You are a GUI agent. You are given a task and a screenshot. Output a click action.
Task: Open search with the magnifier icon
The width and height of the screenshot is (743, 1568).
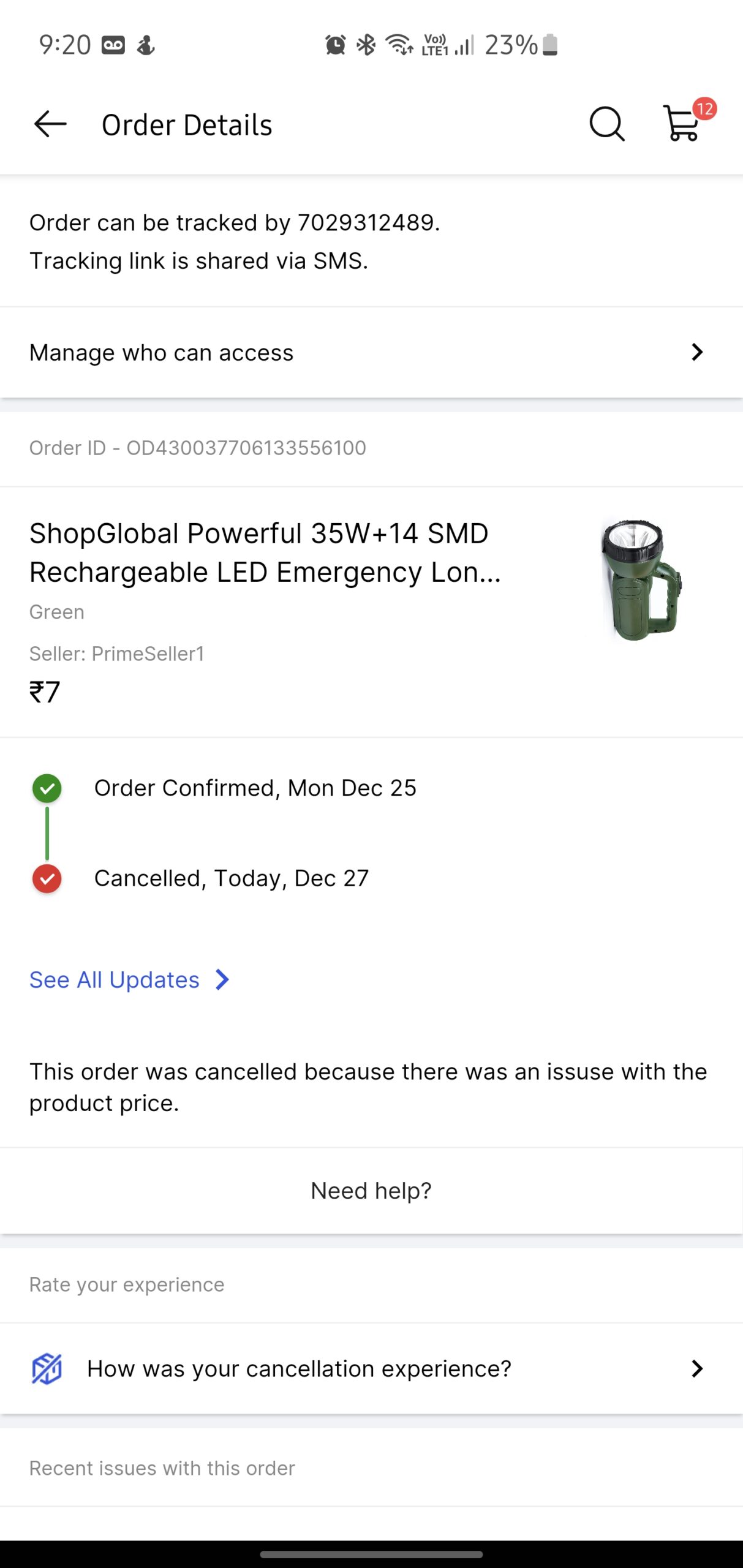[x=606, y=124]
